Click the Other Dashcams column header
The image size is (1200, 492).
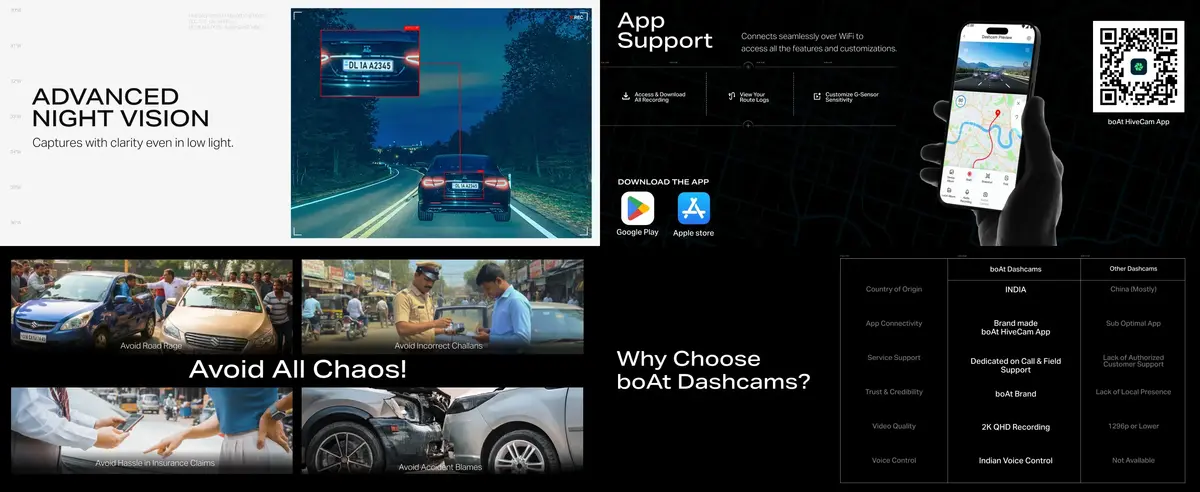click(x=1133, y=268)
